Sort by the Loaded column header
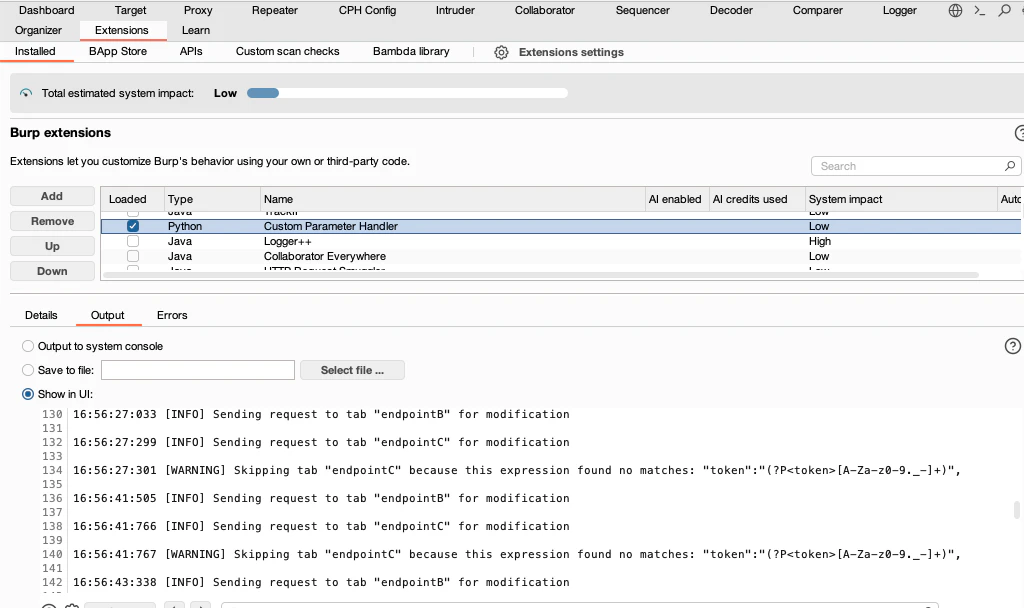Screen dimensions: 1024x608 point(132,199)
